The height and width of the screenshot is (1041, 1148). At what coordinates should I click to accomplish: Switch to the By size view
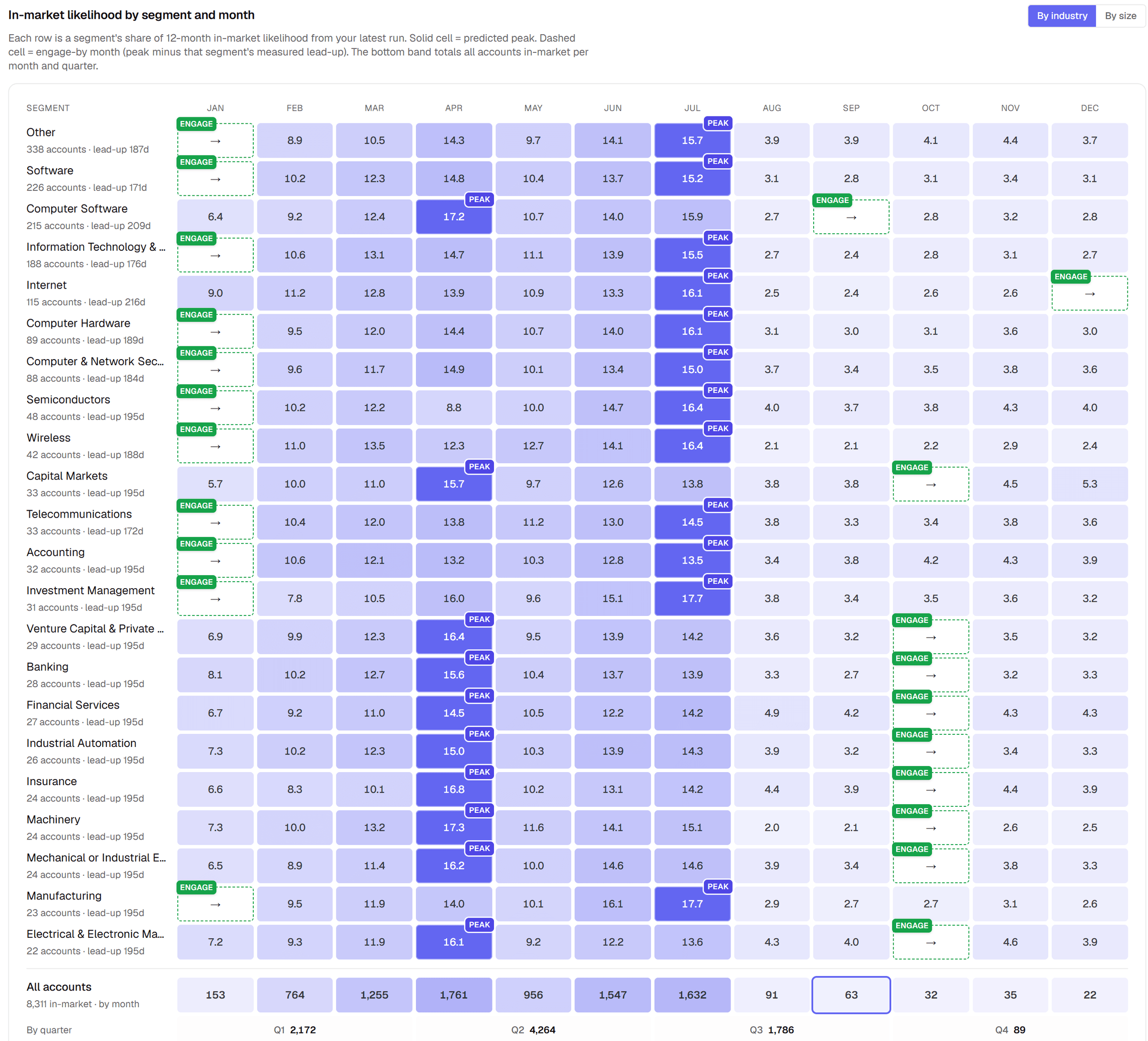[1120, 16]
